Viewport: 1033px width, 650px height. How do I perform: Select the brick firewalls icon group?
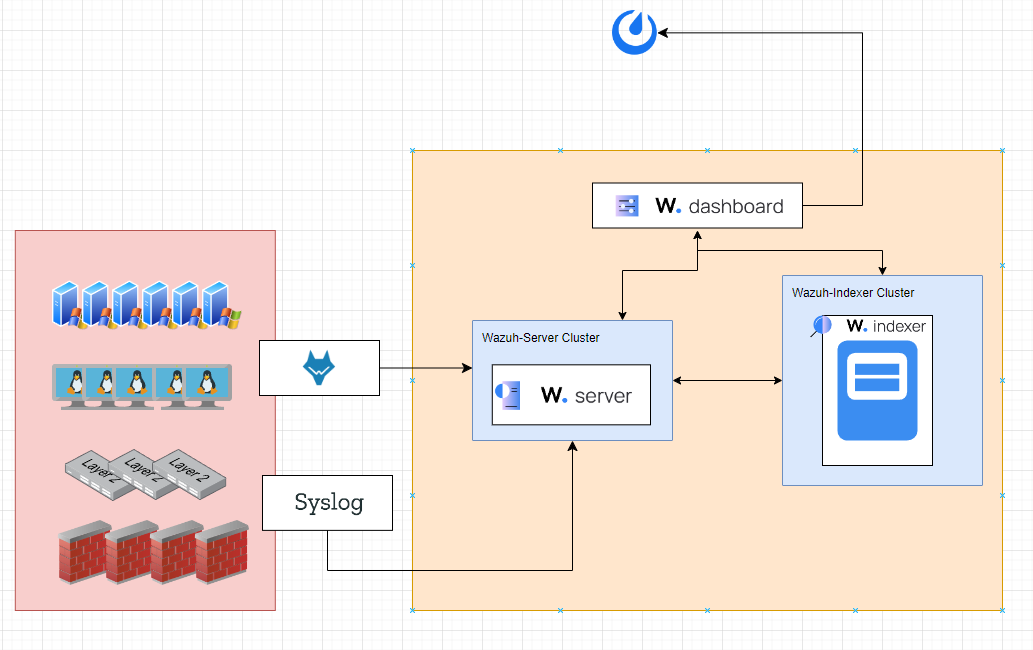(x=153, y=552)
